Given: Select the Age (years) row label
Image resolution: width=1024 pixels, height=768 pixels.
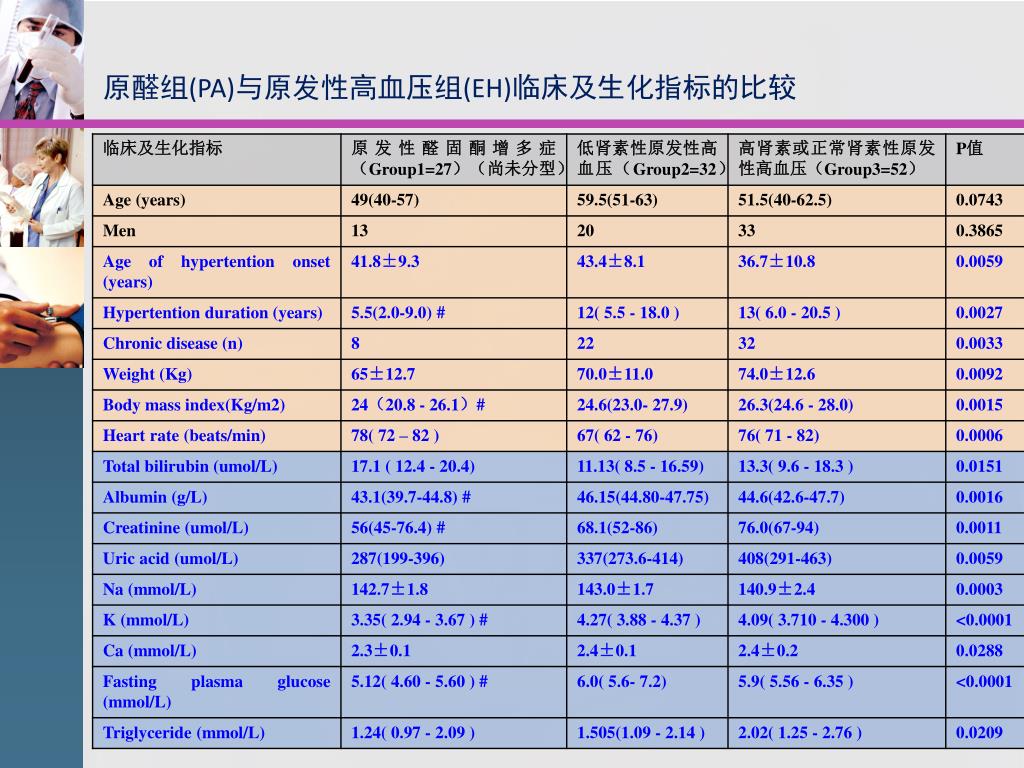Looking at the screenshot, I should pyautogui.click(x=144, y=200).
